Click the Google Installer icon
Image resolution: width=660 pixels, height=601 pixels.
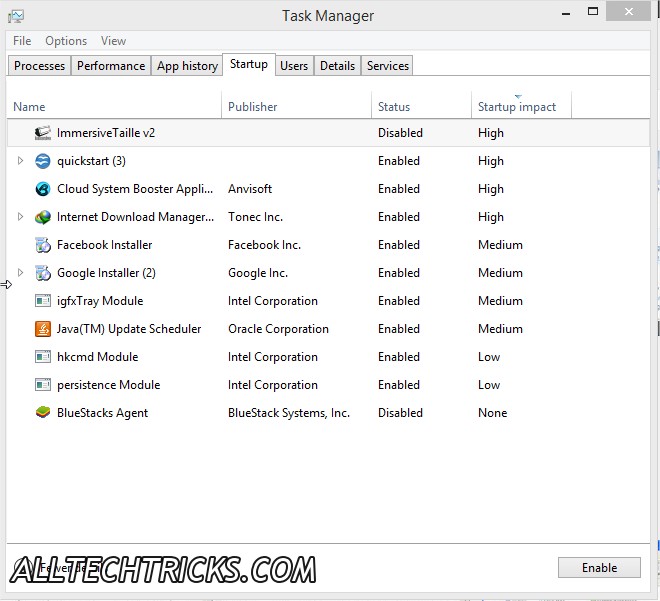click(x=43, y=273)
